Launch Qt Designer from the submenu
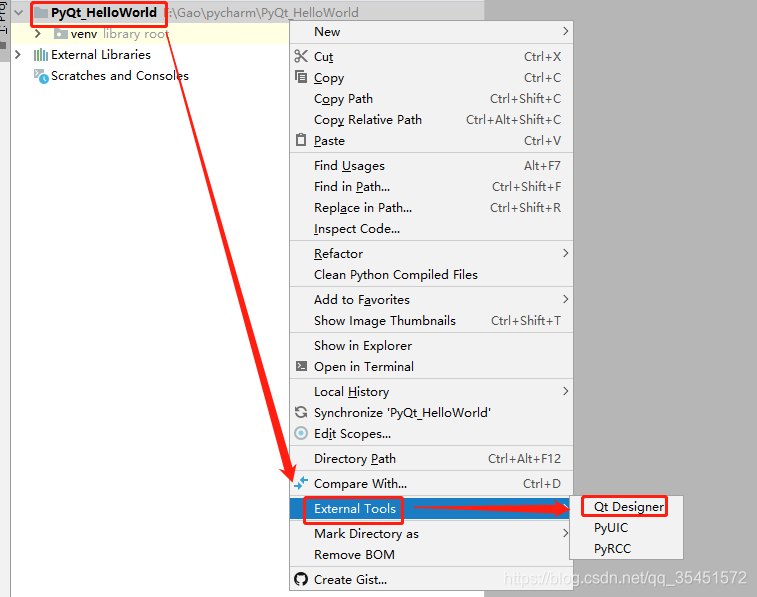757x597 pixels. pyautogui.click(x=626, y=506)
